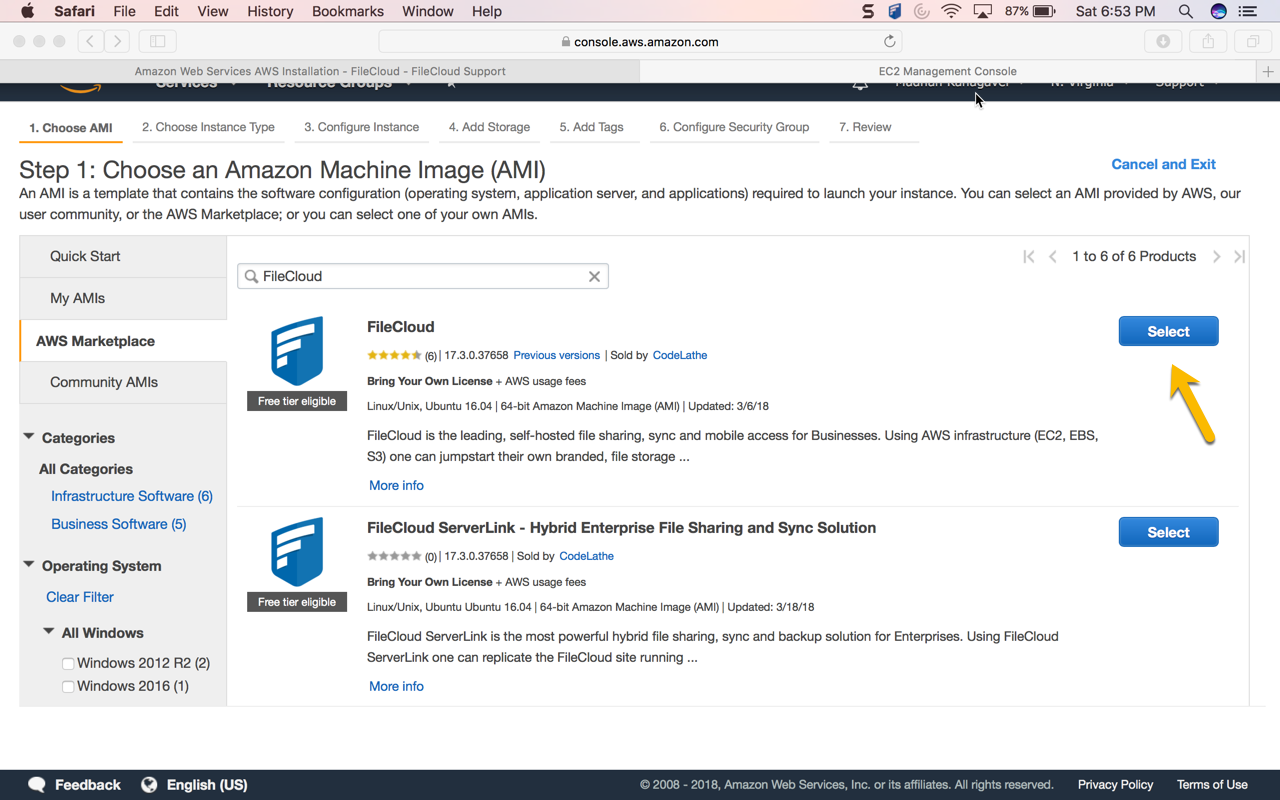Clear the search field with the X icon
The height and width of the screenshot is (800, 1280).
tap(594, 276)
